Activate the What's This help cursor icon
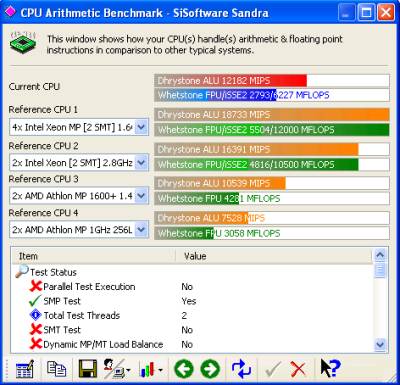The image size is (400, 385). coord(330,368)
